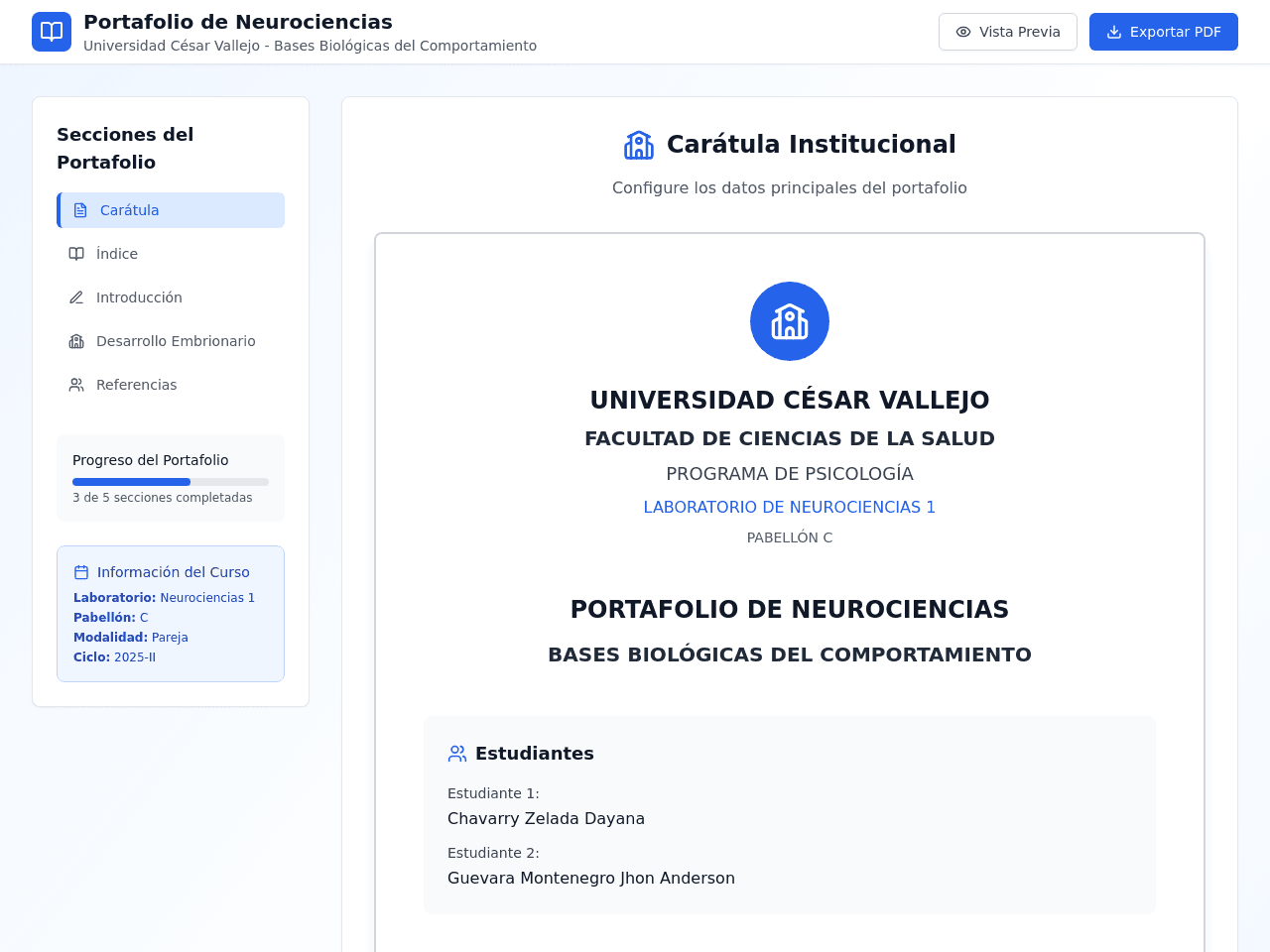Click the document icon beside Carátula

point(80,210)
